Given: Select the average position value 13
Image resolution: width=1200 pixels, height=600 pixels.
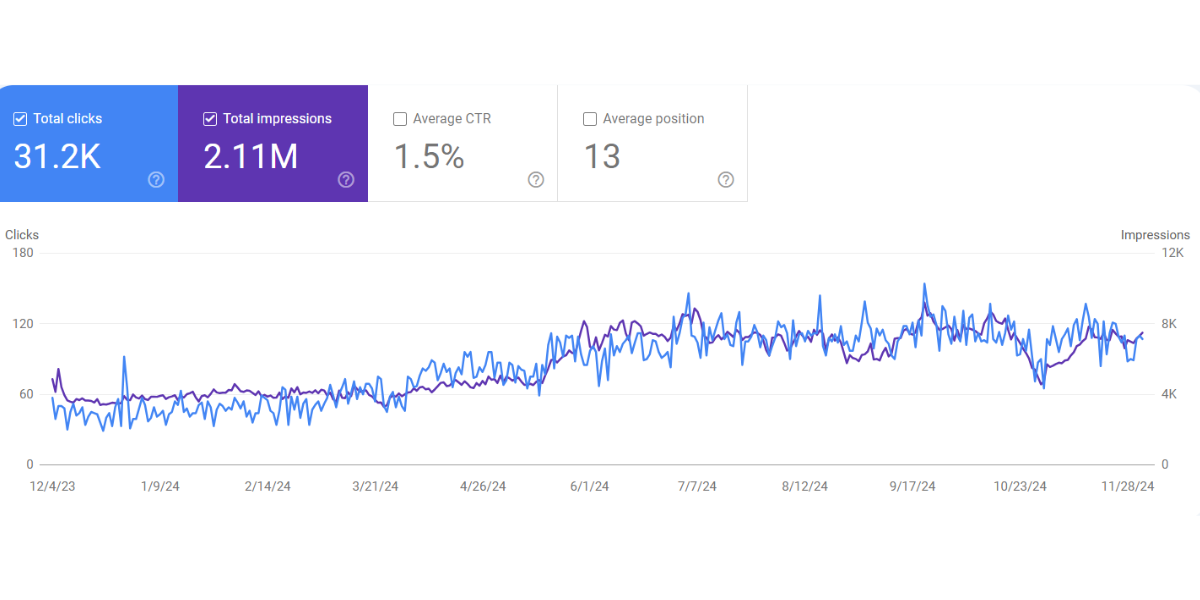Looking at the screenshot, I should click(602, 157).
